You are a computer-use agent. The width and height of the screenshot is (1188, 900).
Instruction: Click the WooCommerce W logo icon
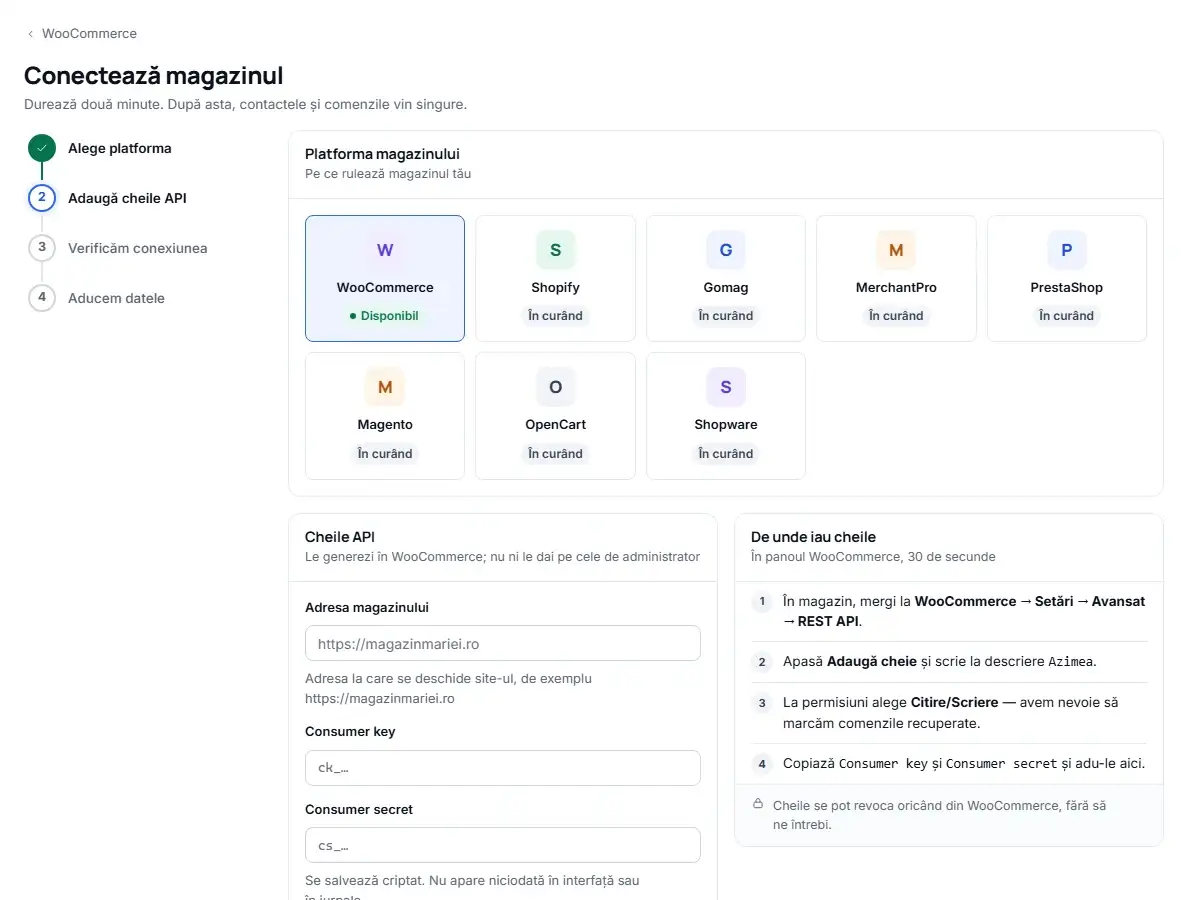tap(385, 250)
